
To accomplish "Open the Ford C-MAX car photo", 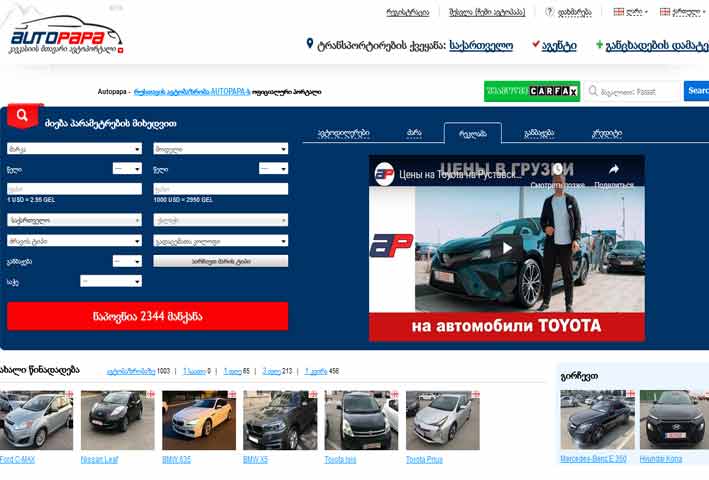I will [36, 420].
